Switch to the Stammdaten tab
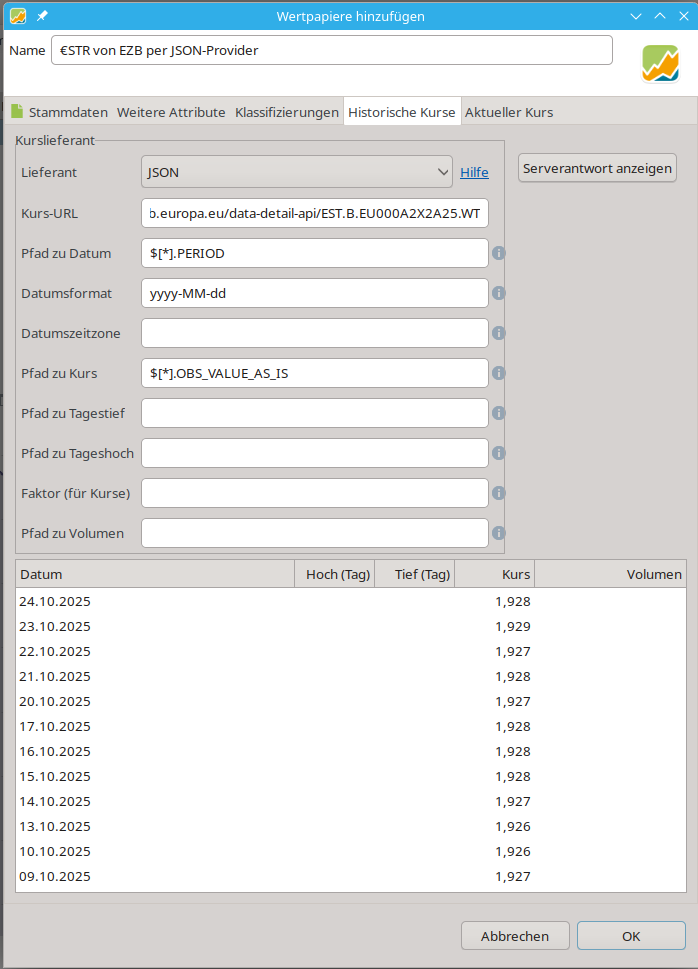The image size is (698, 969). click(x=60, y=112)
